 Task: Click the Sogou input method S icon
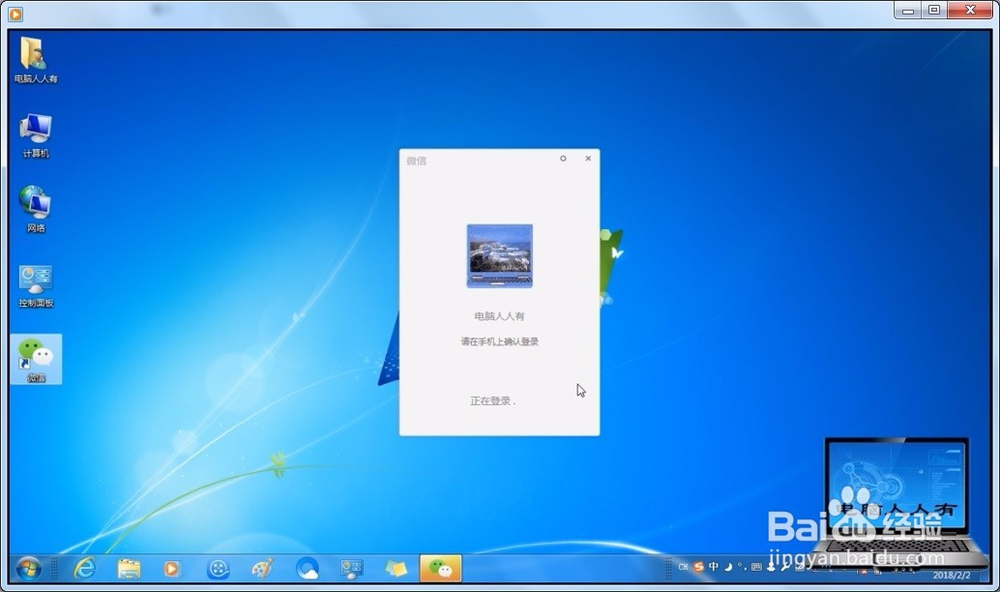point(699,566)
